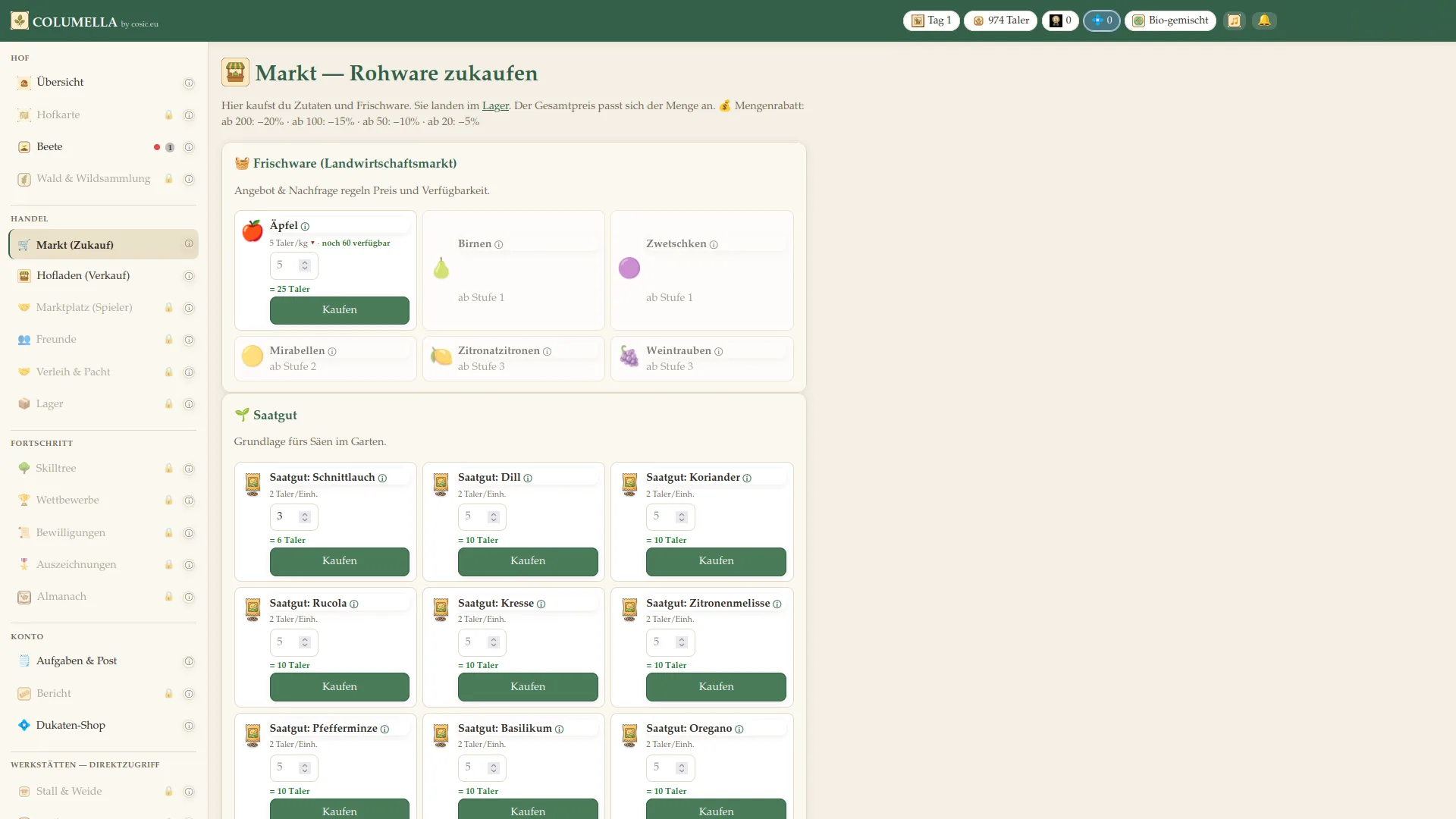Viewport: 1456px width, 819px height.
Task: Click info icon beside Zitronatzitronen
Action: pos(547,351)
